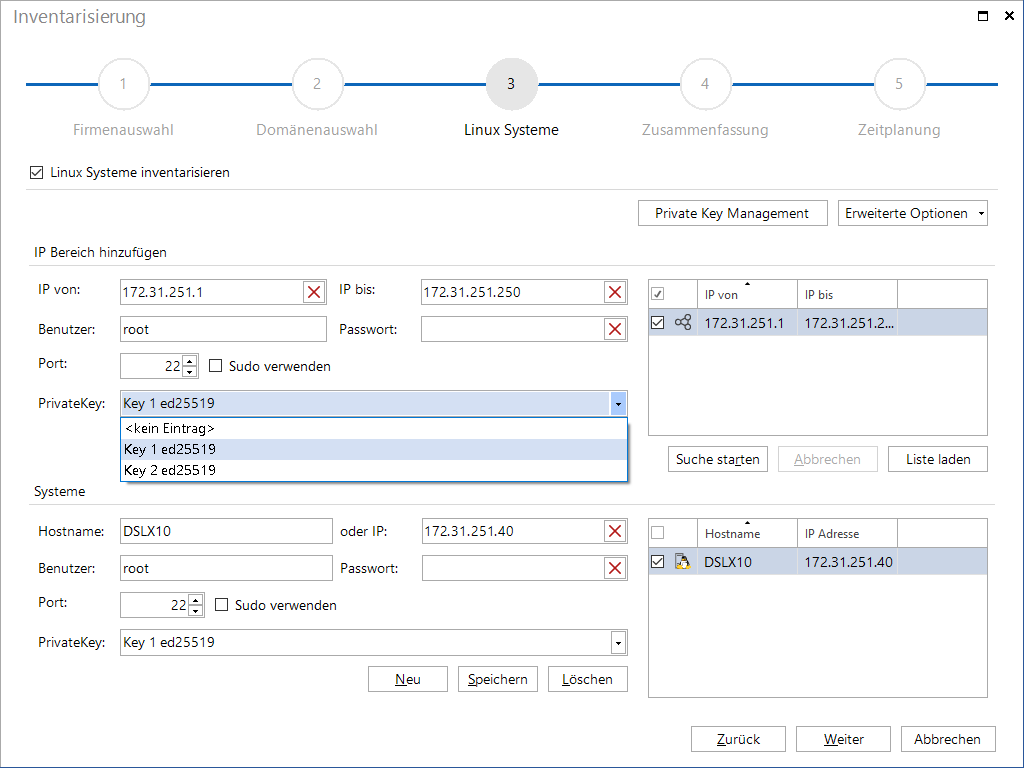Go to step 1 Firmenauswahl
The image size is (1024, 768).
pyautogui.click(x=123, y=84)
